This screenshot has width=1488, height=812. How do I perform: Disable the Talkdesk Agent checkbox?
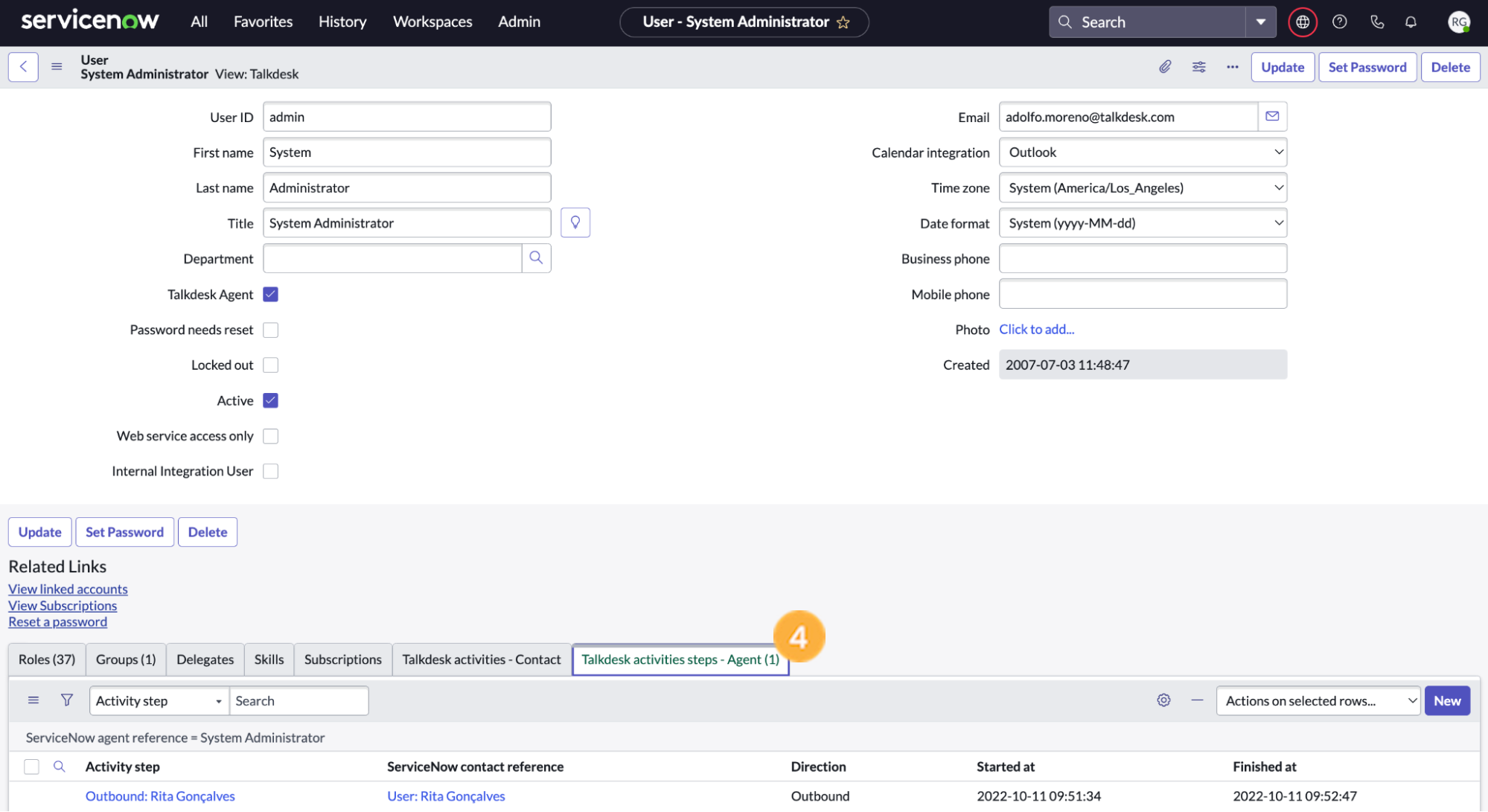point(270,294)
